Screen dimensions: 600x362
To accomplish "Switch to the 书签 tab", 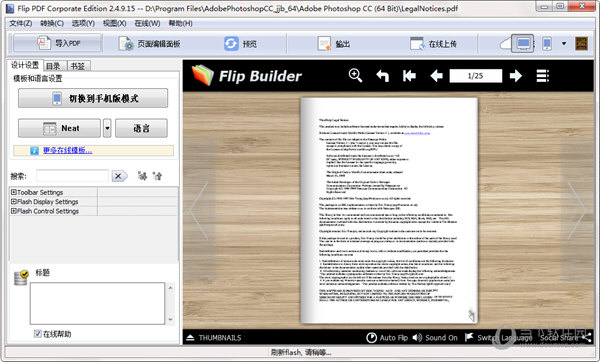I will point(78,66).
